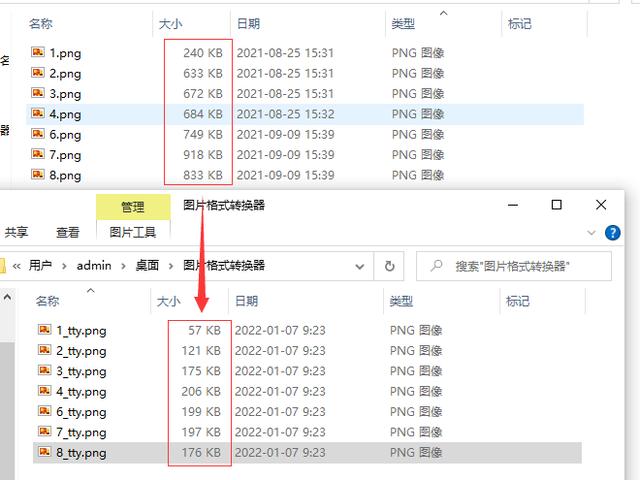Sort back window by 大小 column
The height and width of the screenshot is (480, 640).
coord(170,24)
